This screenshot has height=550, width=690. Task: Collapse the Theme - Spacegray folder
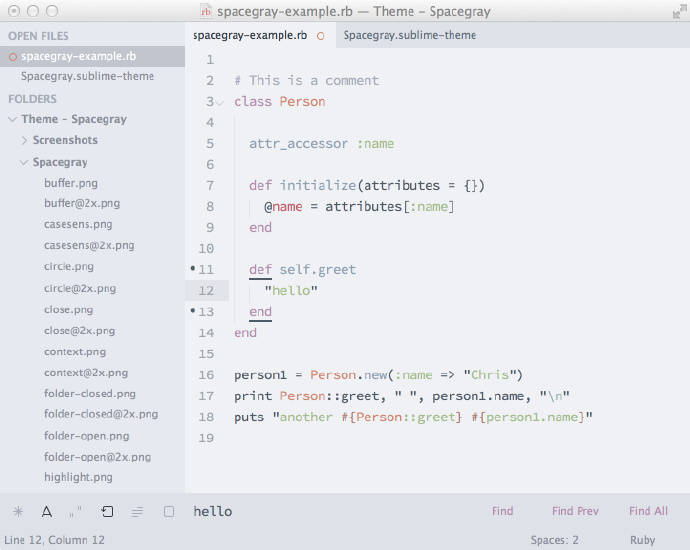(13, 120)
